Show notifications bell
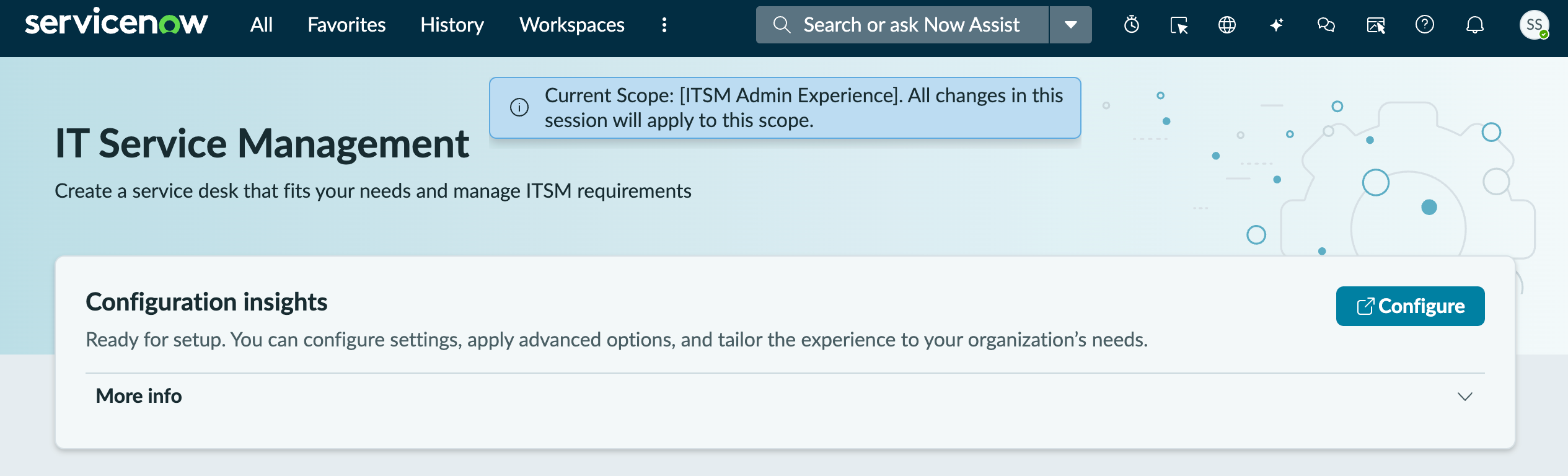1568x476 pixels. [x=1475, y=25]
